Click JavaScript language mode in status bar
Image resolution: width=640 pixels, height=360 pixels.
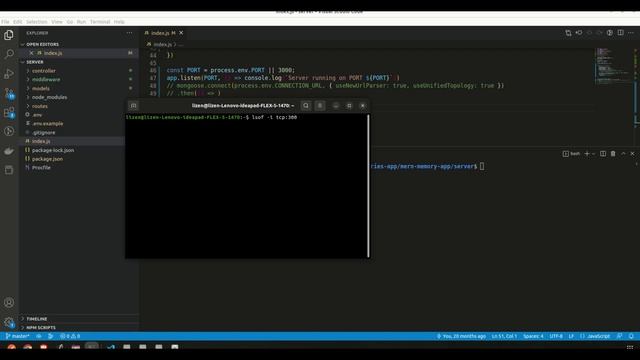coord(598,336)
